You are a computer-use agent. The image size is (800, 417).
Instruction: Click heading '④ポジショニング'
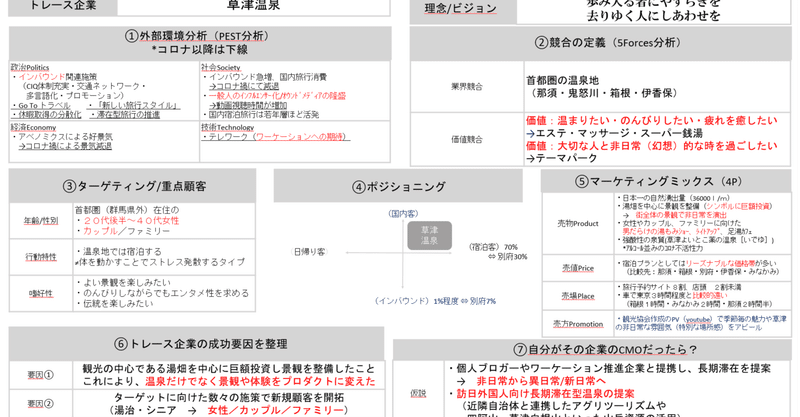398,187
